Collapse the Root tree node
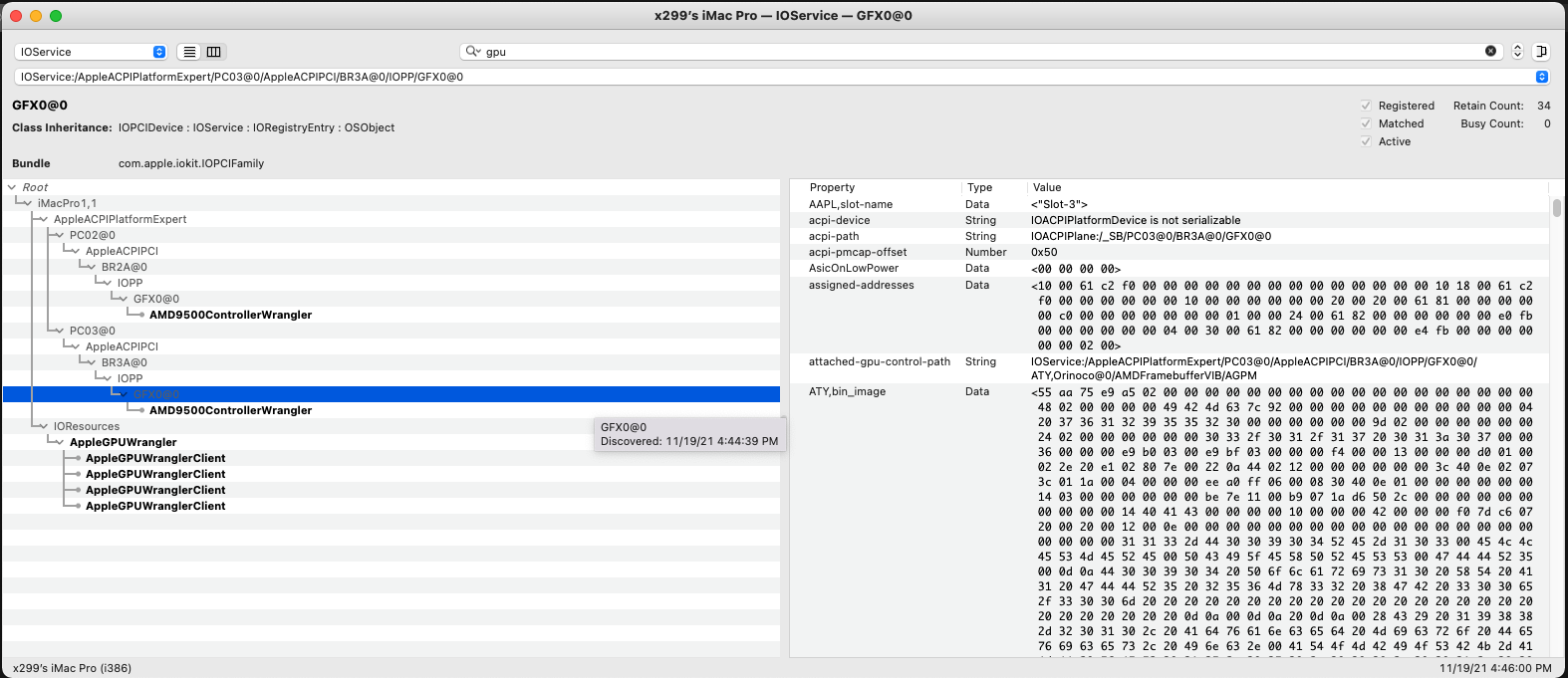Viewport: 1568px width, 678px height. pos(12,187)
